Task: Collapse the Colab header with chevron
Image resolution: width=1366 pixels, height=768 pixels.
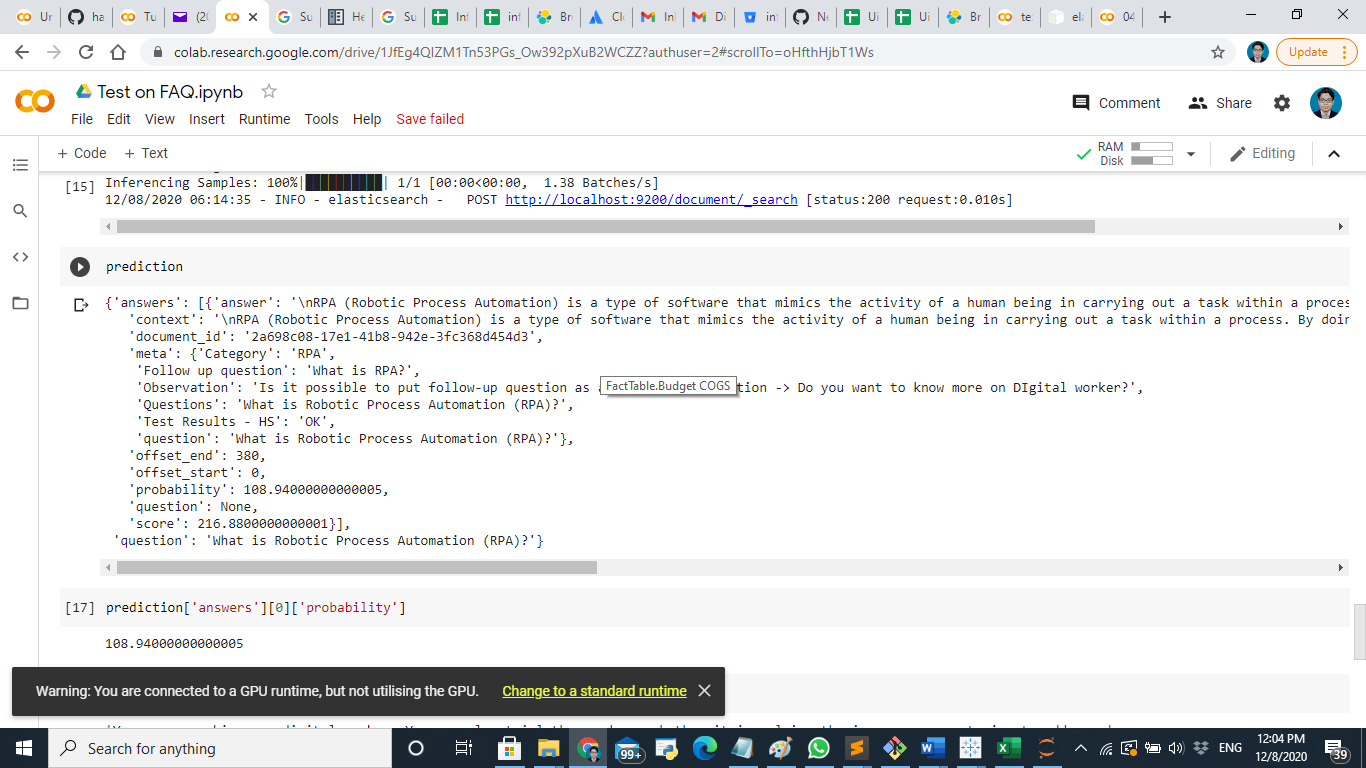Action: (1333, 153)
